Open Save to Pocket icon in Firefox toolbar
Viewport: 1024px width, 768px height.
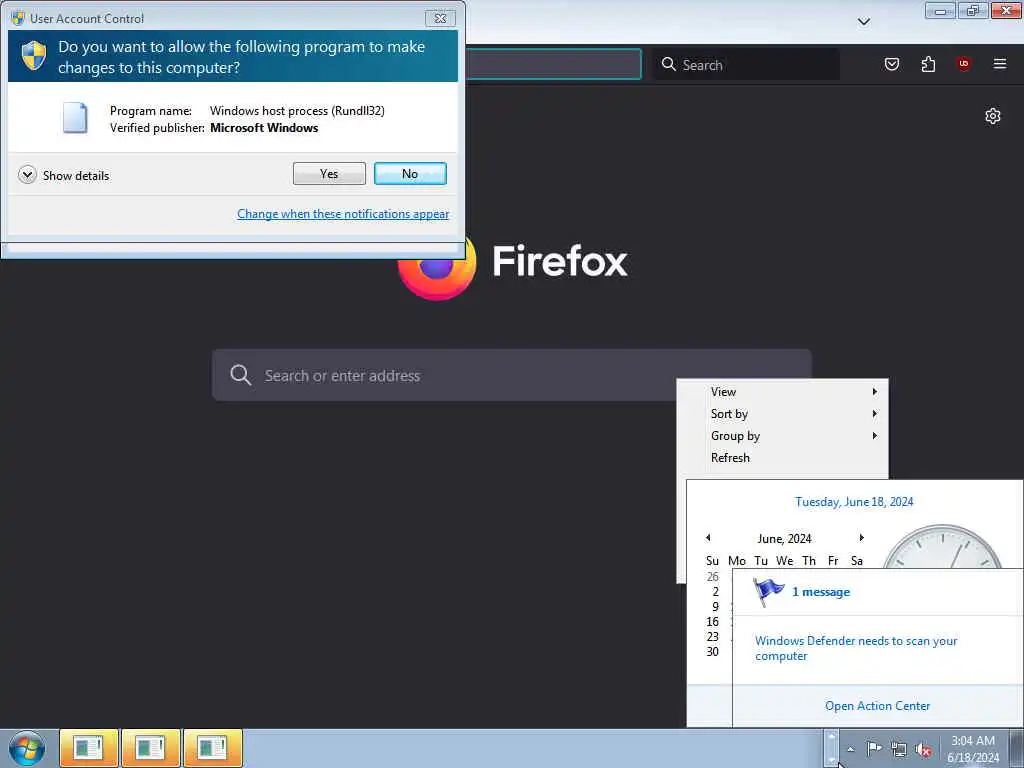(891, 64)
